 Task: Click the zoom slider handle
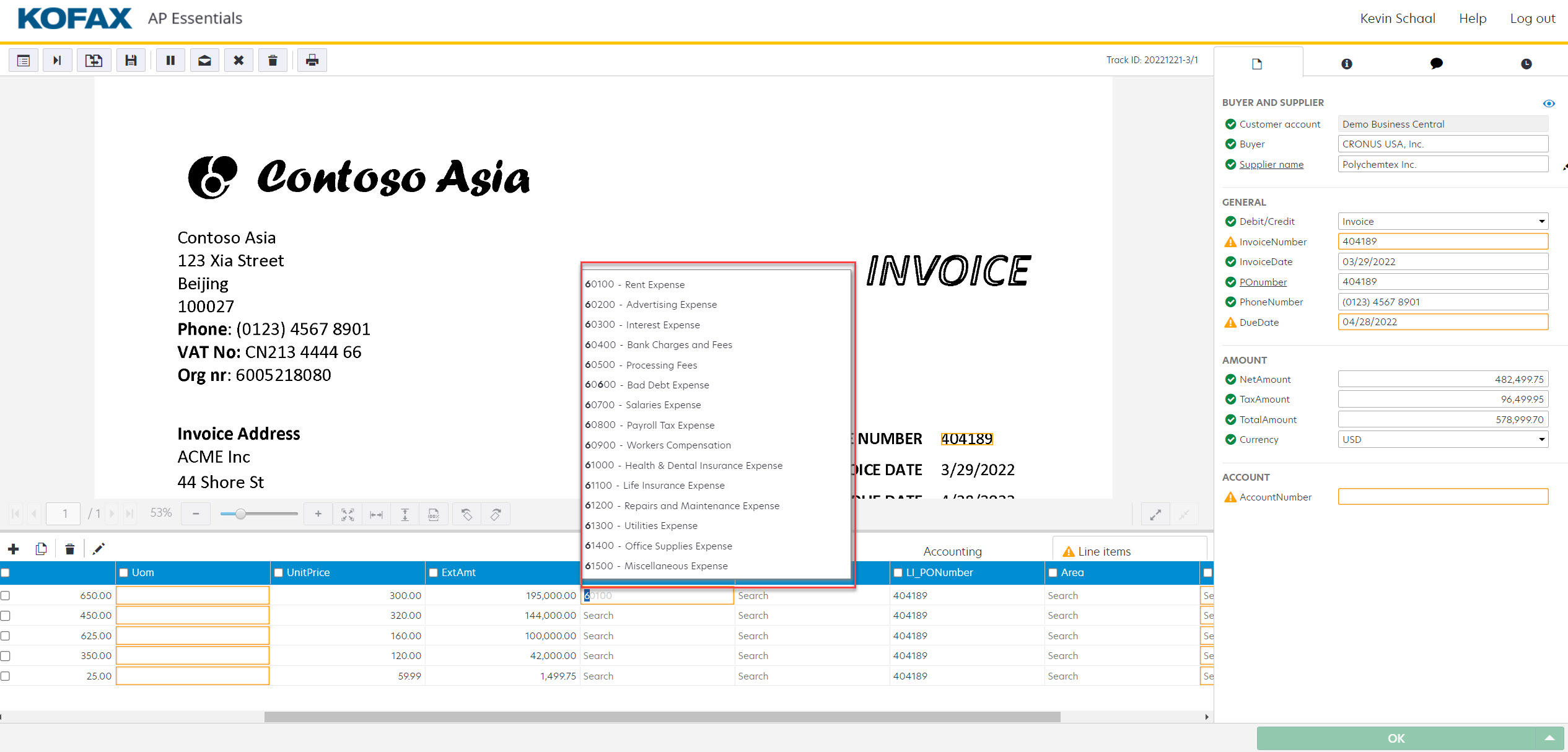point(241,514)
